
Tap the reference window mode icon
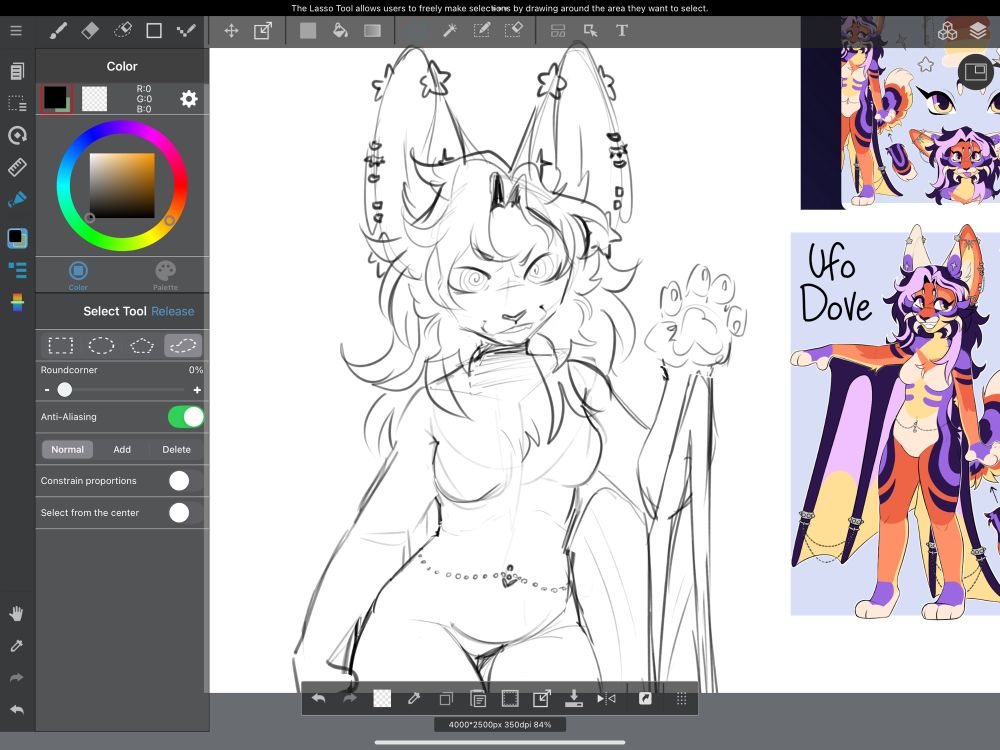coord(976,71)
